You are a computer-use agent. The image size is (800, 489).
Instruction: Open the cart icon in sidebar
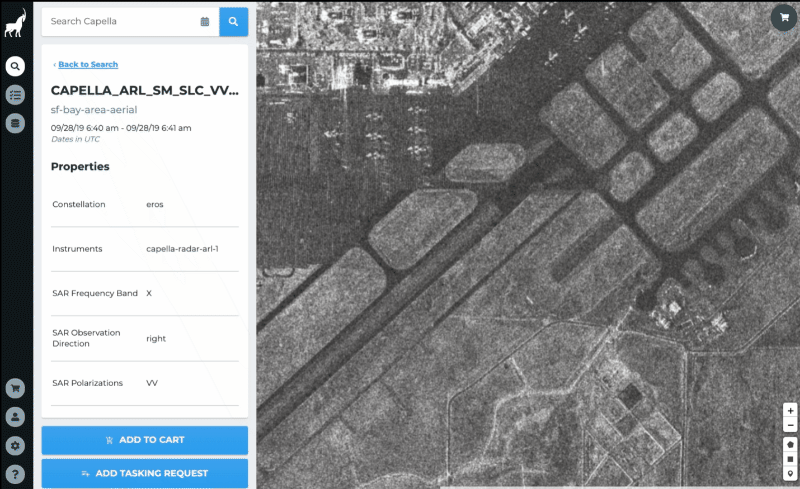click(15, 388)
